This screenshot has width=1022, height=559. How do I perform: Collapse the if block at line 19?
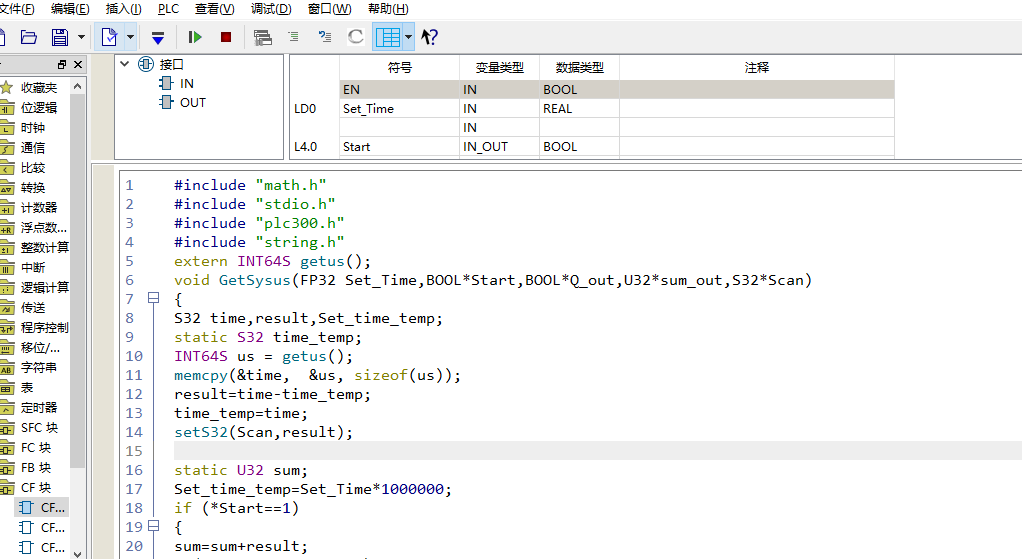click(x=153, y=526)
